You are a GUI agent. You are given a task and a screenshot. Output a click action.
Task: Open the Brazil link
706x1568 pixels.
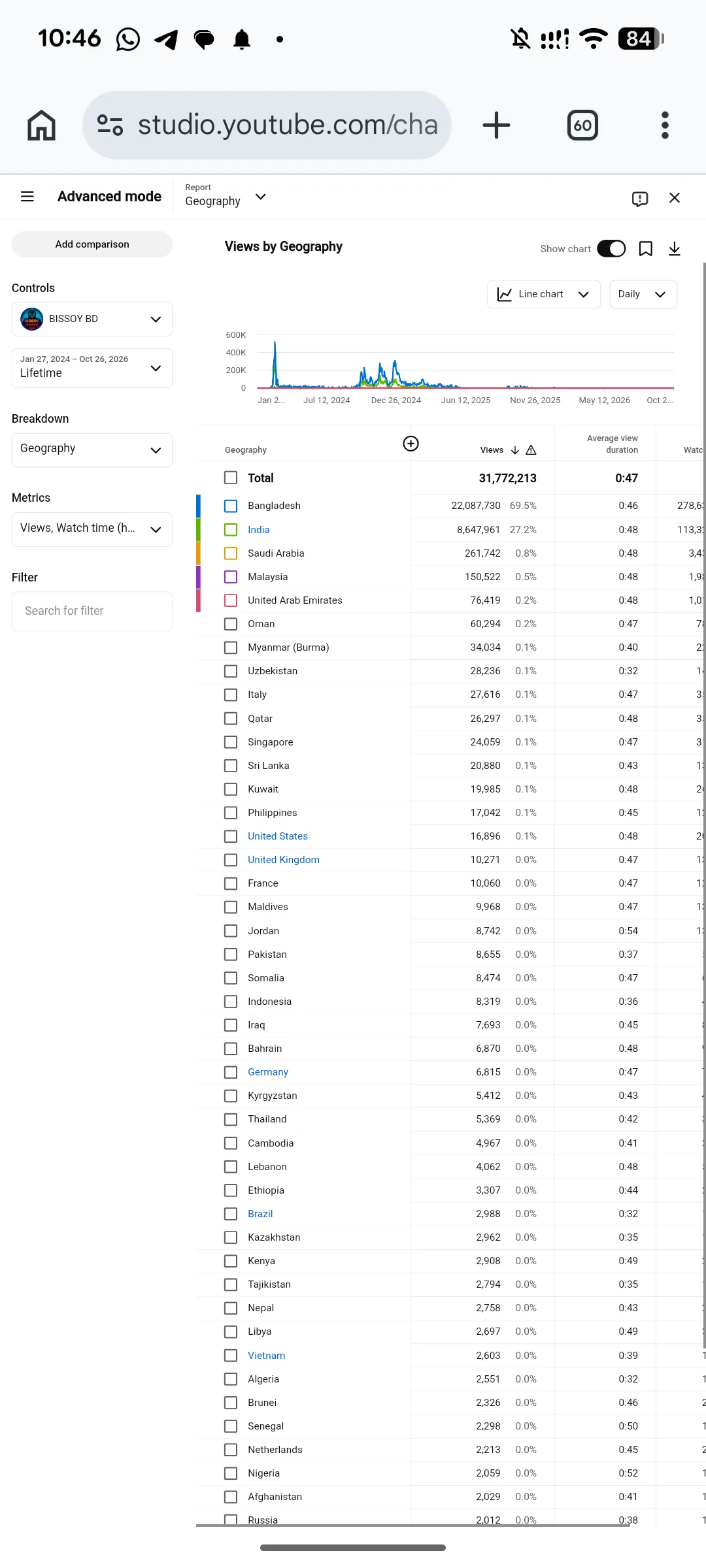260,1214
